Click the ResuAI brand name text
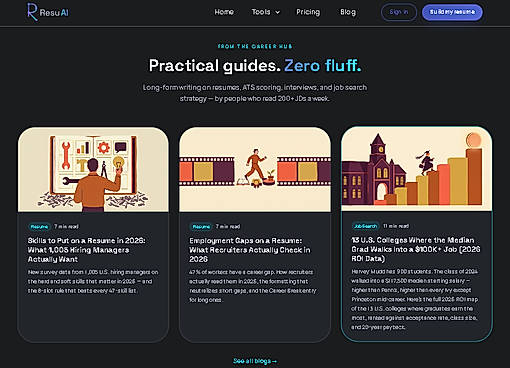510x368 pixels. pos(54,13)
